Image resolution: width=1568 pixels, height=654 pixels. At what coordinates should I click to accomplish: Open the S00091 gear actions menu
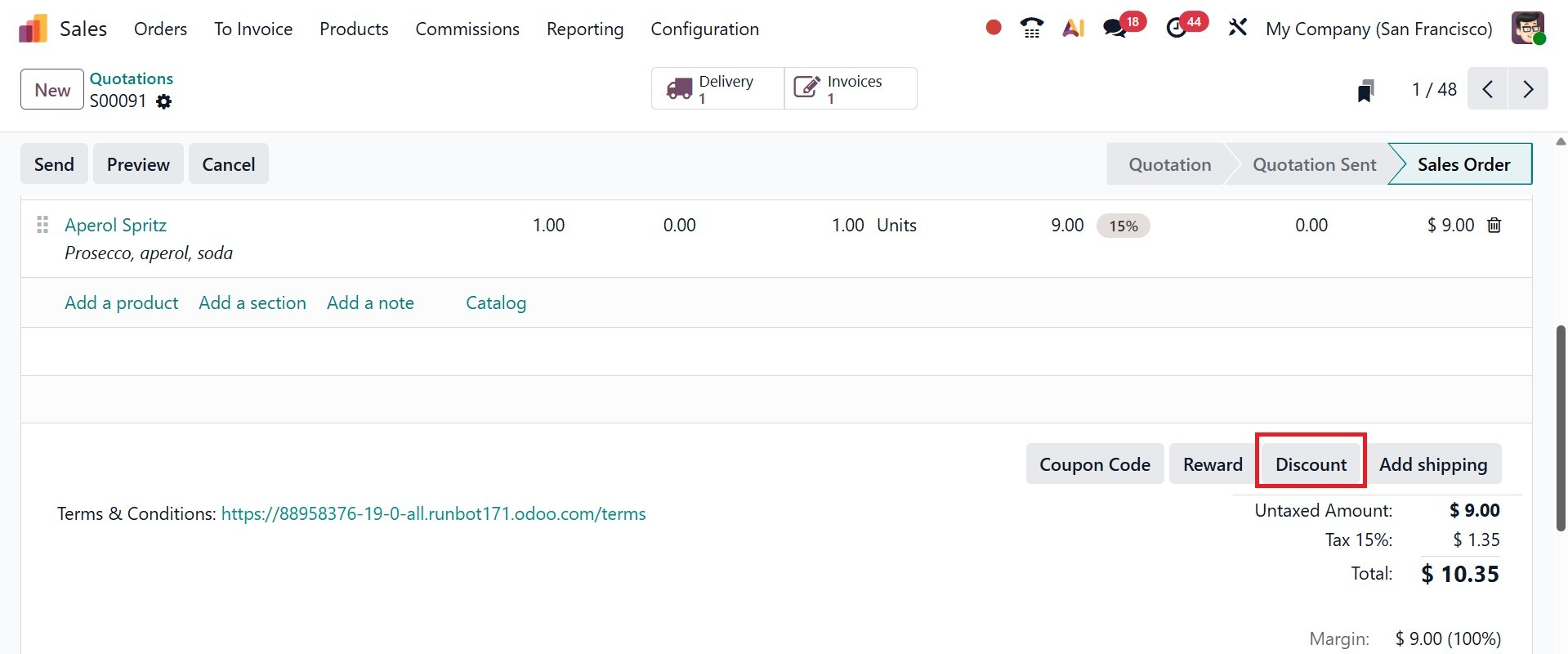click(164, 101)
